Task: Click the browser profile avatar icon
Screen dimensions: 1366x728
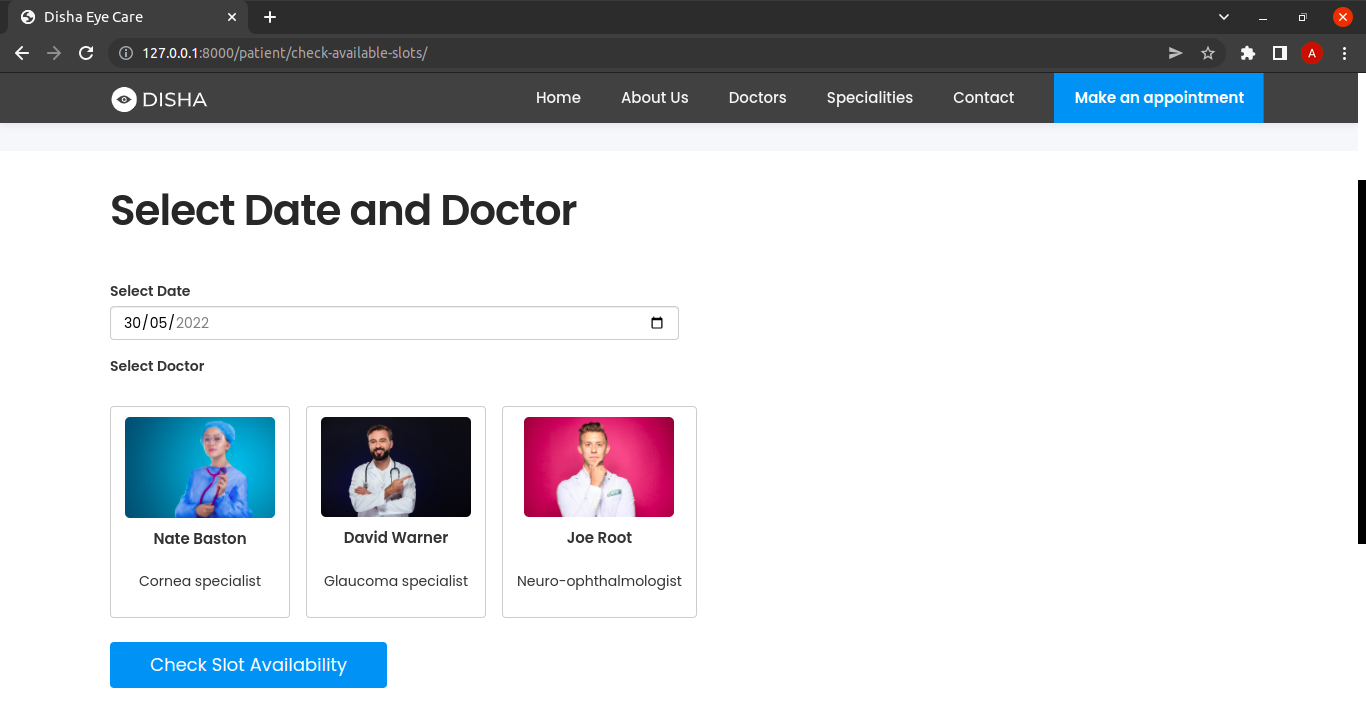Action: pos(1312,53)
